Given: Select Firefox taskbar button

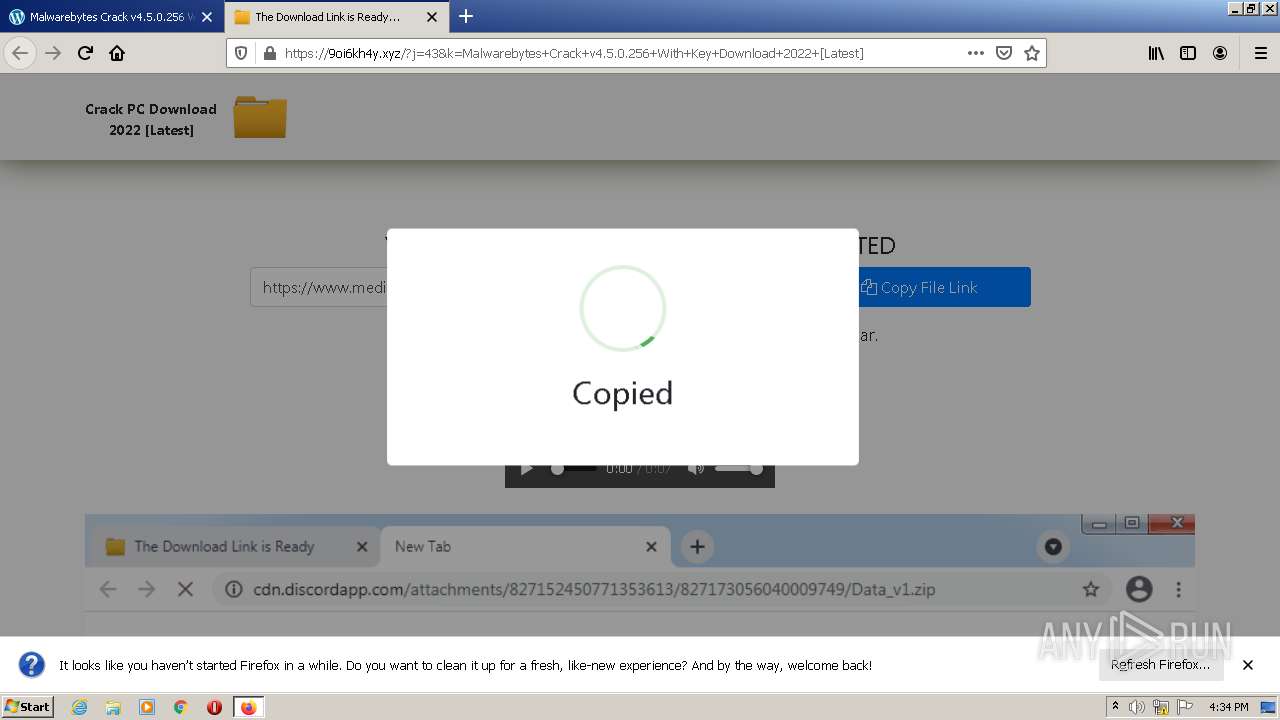Looking at the screenshot, I should [x=248, y=707].
